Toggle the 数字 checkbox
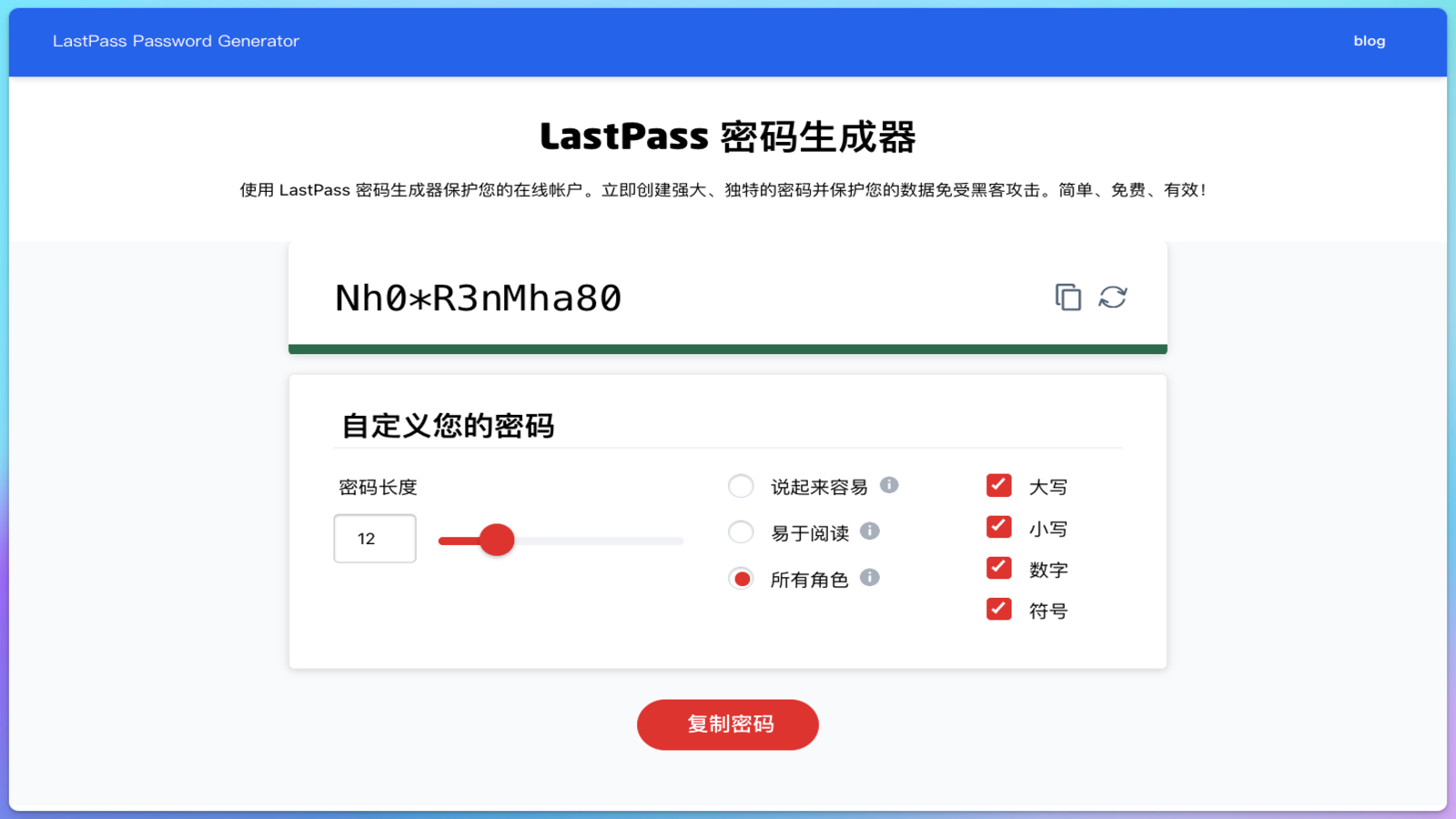This screenshot has height=819, width=1456. (x=998, y=568)
